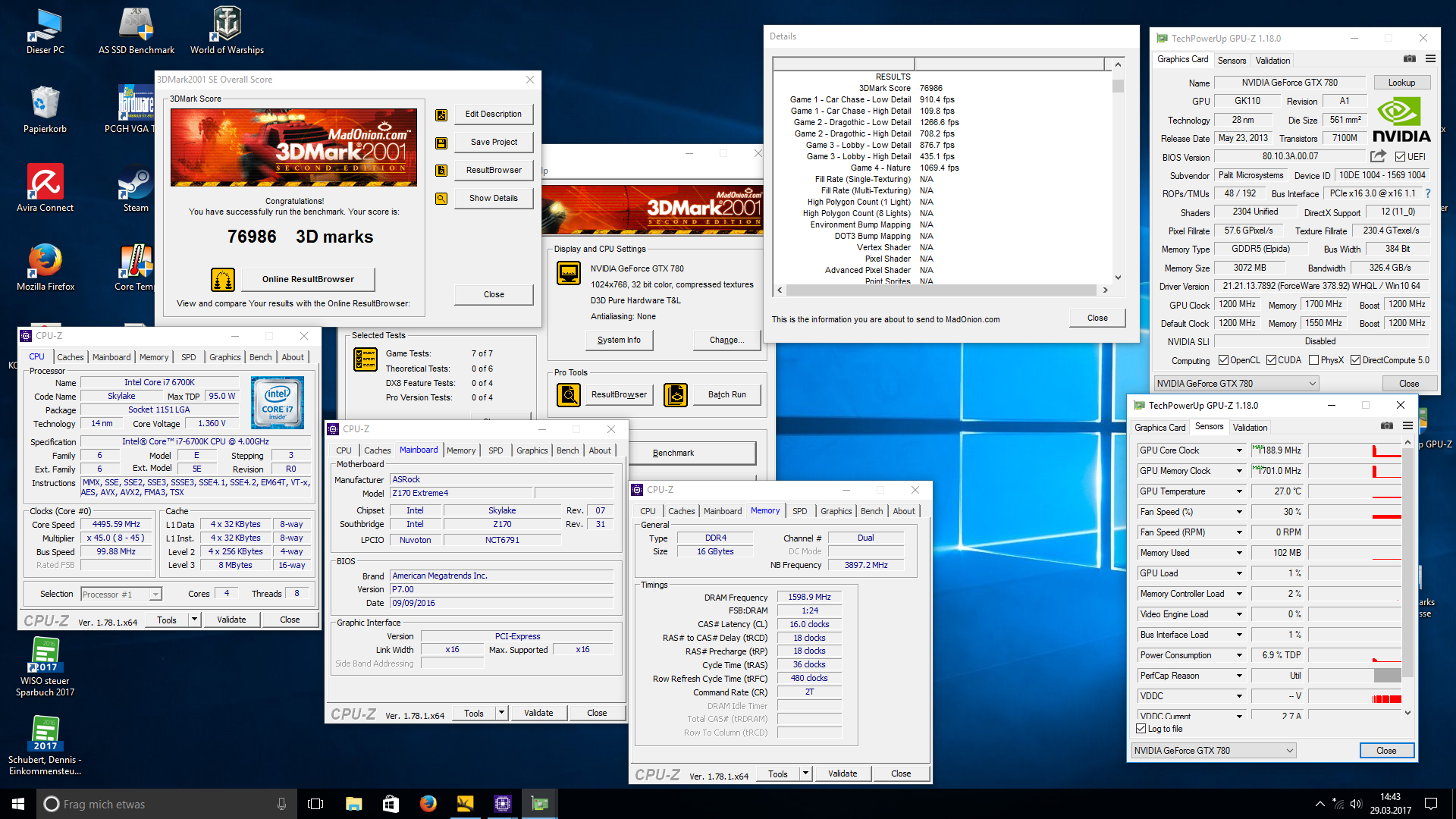This screenshot has width=1456, height=819.
Task: Toggle the OpenCL checkbox
Action: [x=1223, y=360]
